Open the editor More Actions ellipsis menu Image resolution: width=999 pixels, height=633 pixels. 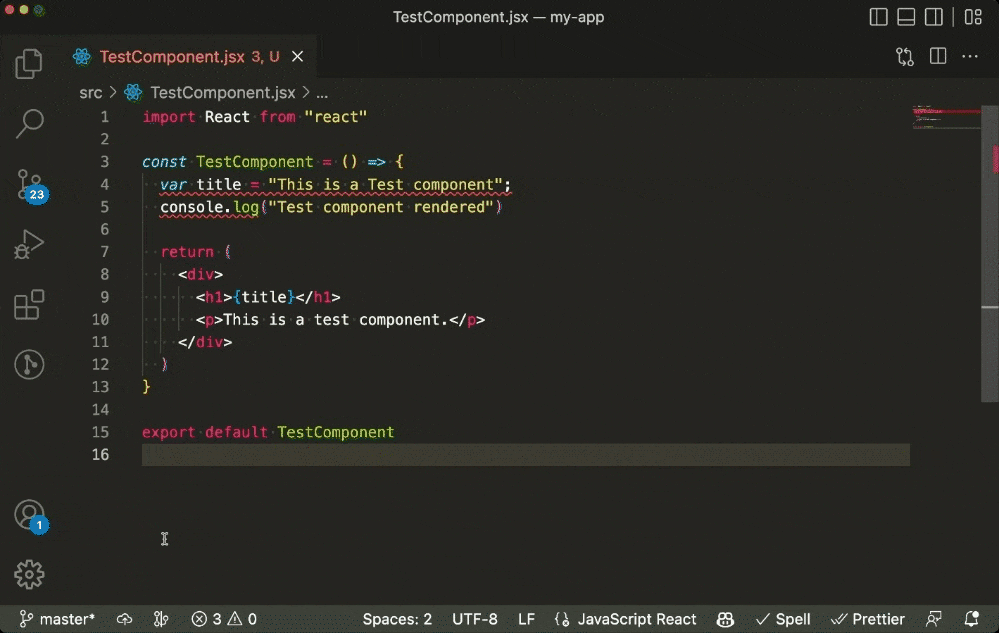(969, 57)
